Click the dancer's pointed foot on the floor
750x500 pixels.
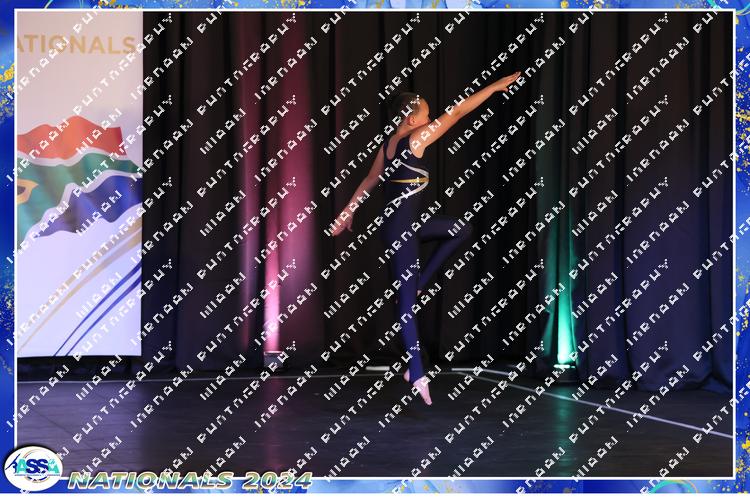click(423, 390)
